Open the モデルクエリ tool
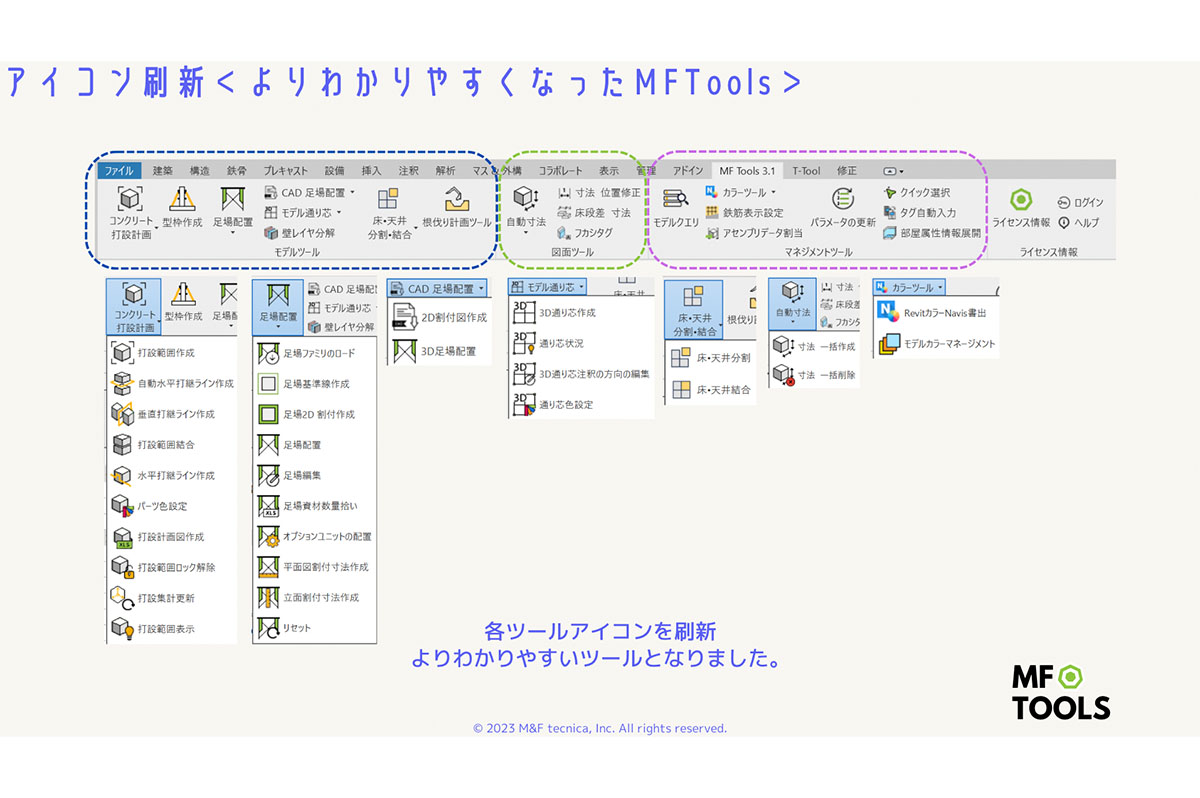The height and width of the screenshot is (798, 1200). (x=676, y=208)
